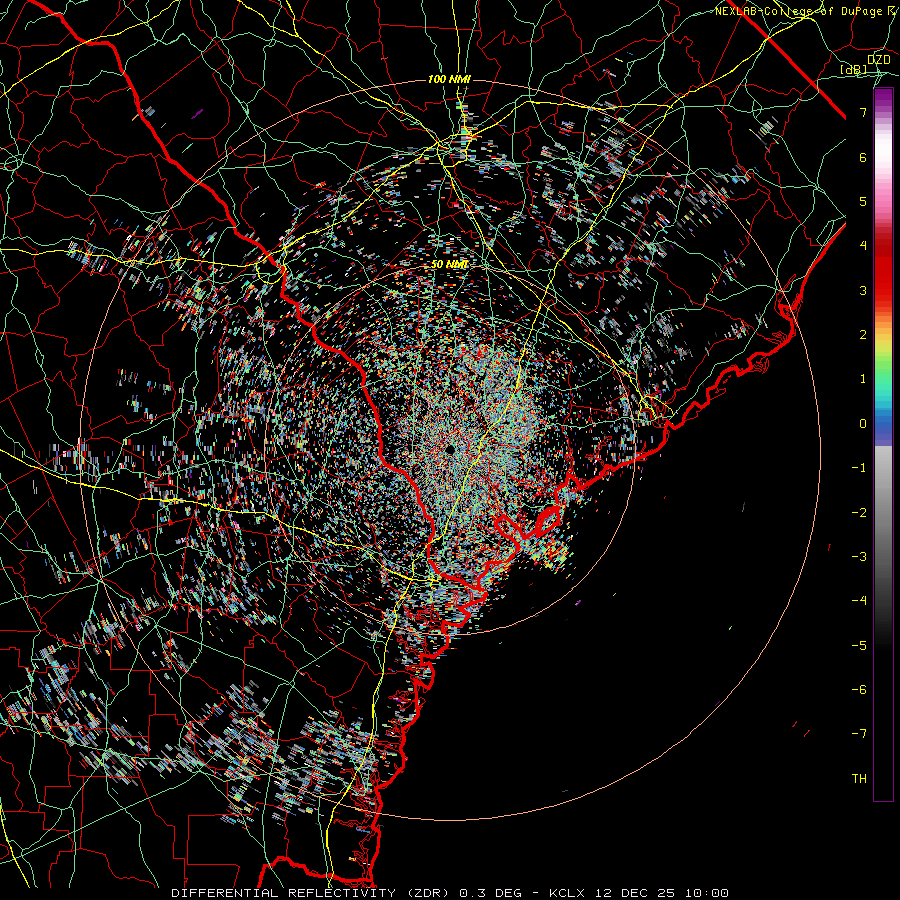Click the -2 value on the scale
Screen dimensions: 900x900
coord(859,513)
